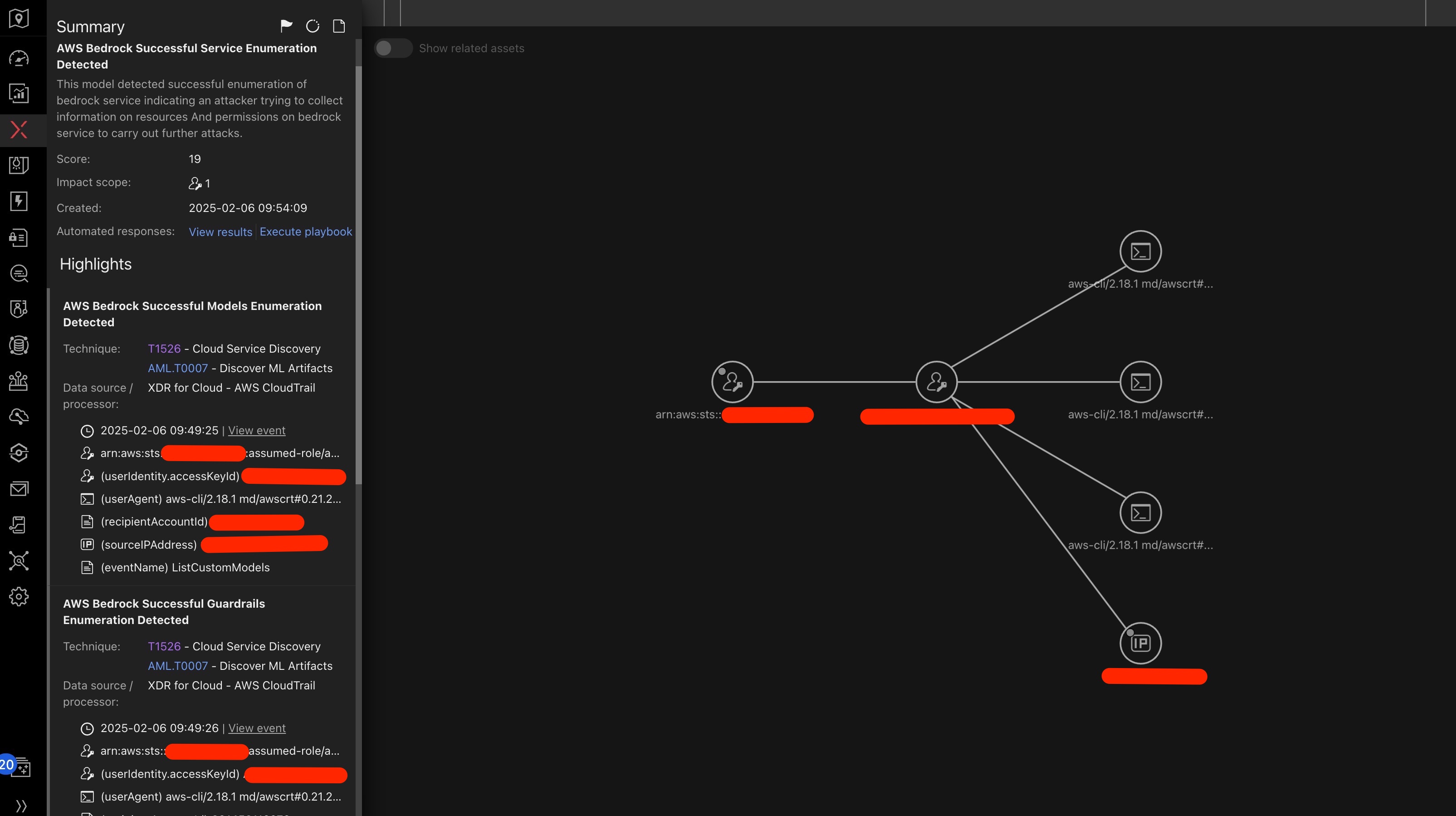Click the flag icon in Summary header
Viewport: 1456px width, 816px height.
pyautogui.click(x=286, y=26)
